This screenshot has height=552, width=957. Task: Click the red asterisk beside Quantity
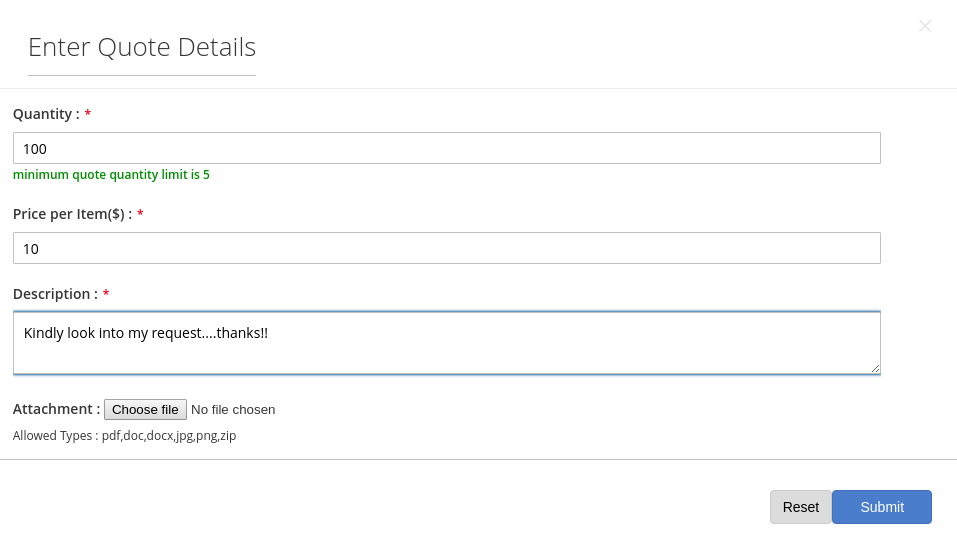[x=88, y=115]
